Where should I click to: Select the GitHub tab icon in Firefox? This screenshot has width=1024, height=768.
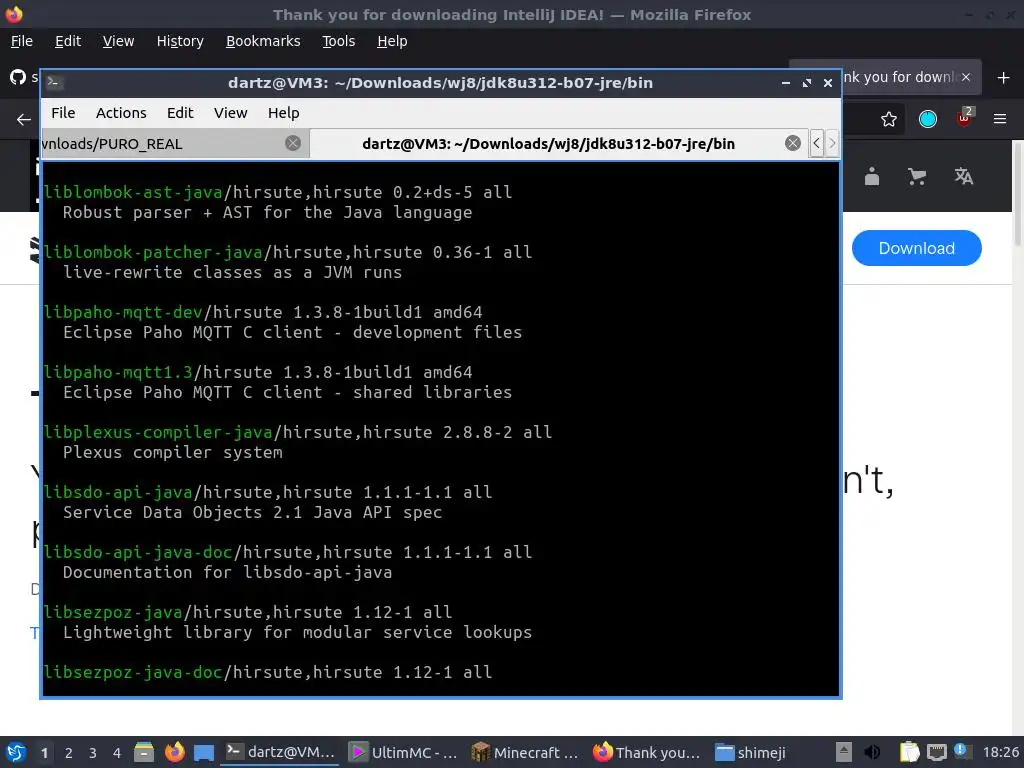coord(18,77)
